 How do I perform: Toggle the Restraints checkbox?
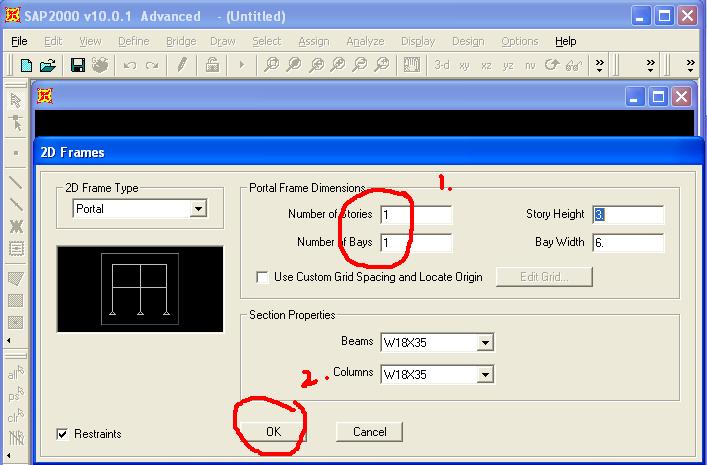(62, 434)
